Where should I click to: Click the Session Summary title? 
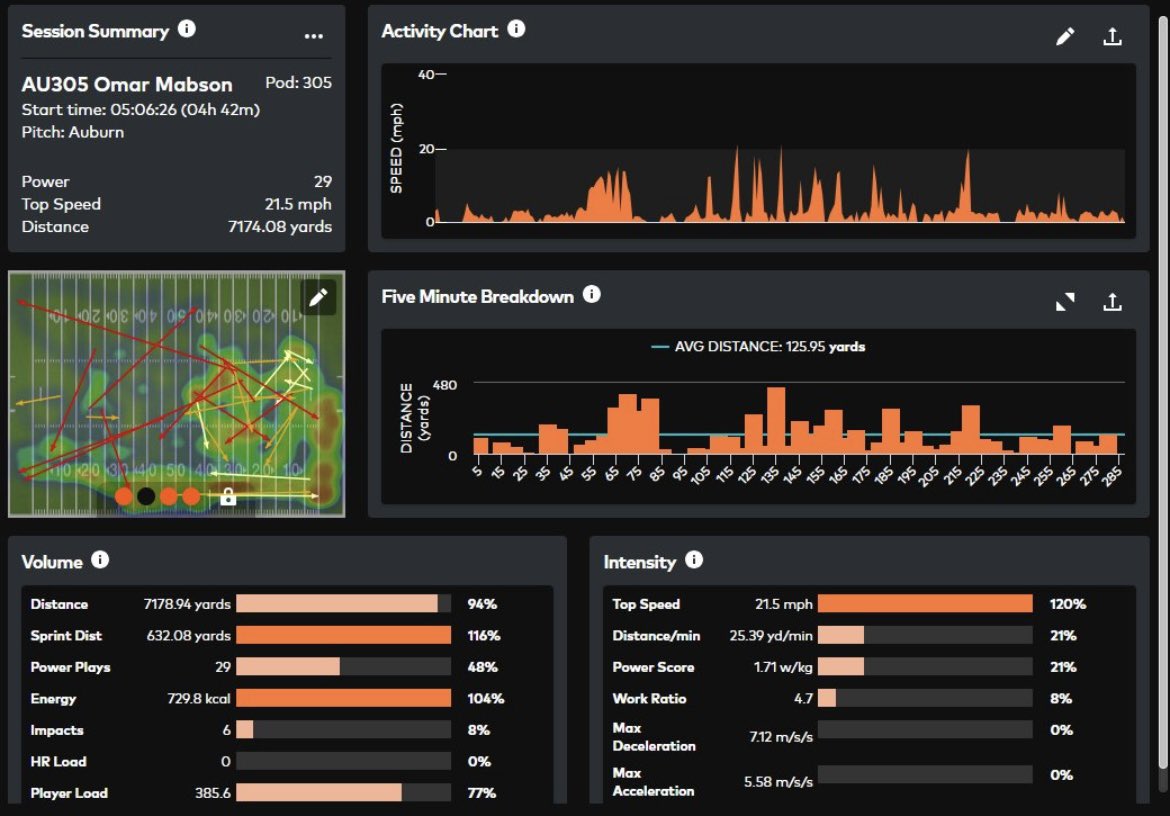[96, 31]
